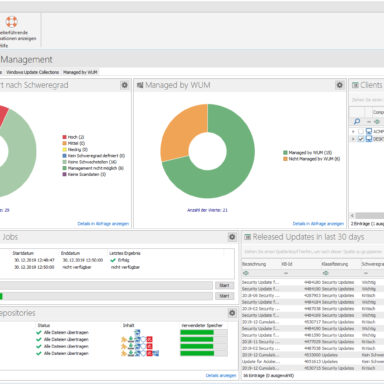Sort by Bezeichnung column header
Viewport: 384px width, 384px height.
point(261,264)
